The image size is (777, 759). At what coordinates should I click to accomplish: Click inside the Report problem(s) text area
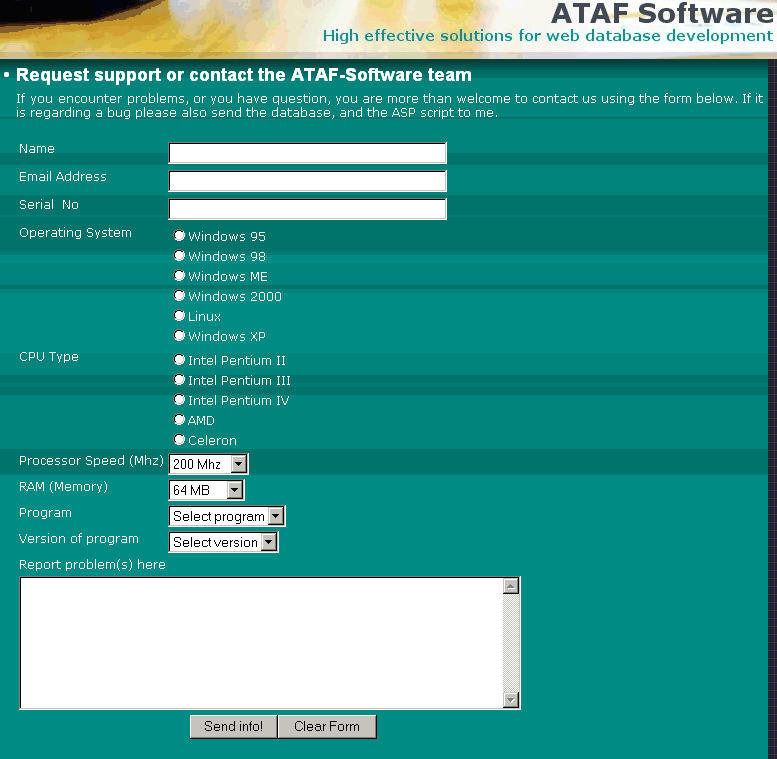tap(261, 643)
